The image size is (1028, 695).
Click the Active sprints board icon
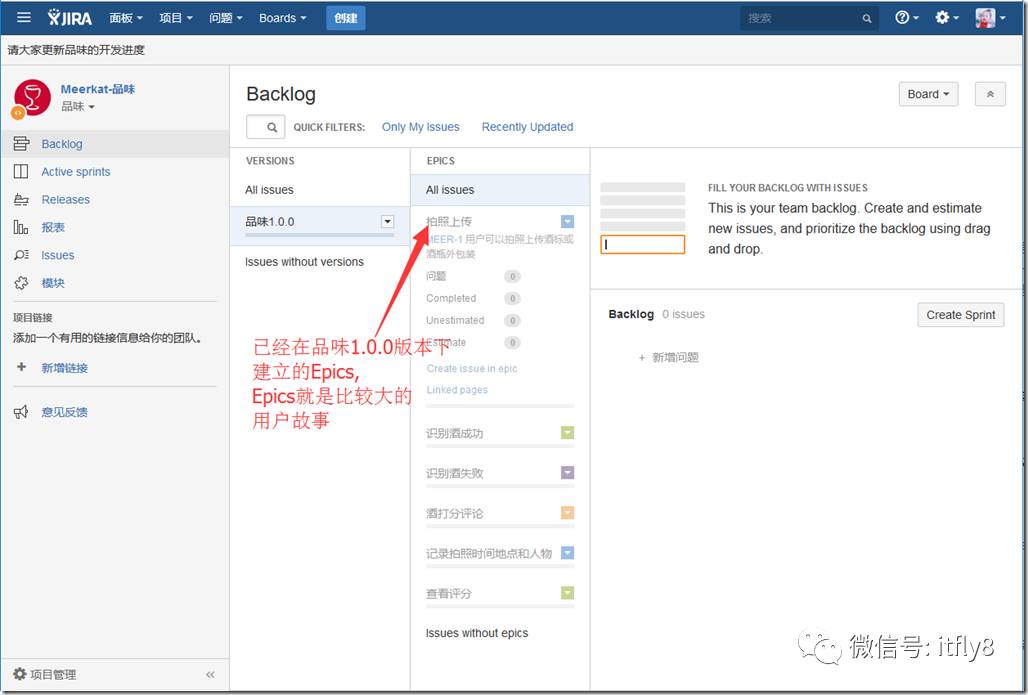pyautogui.click(x=21, y=171)
